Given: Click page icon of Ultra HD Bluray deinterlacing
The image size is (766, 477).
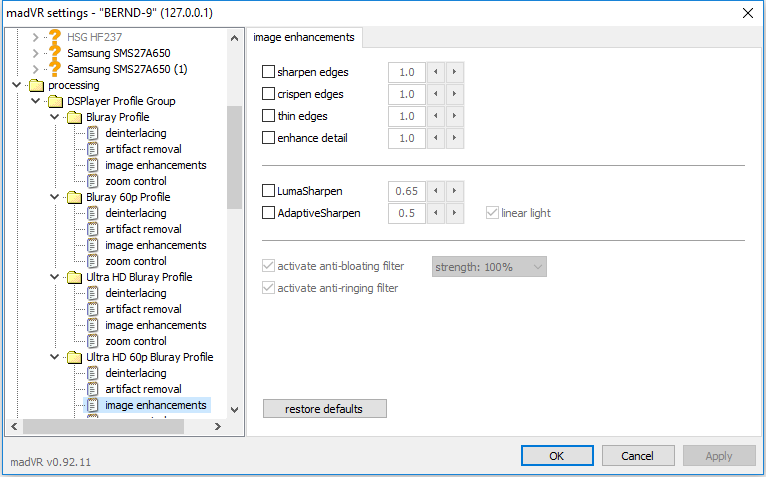Looking at the screenshot, I should pos(93,293).
